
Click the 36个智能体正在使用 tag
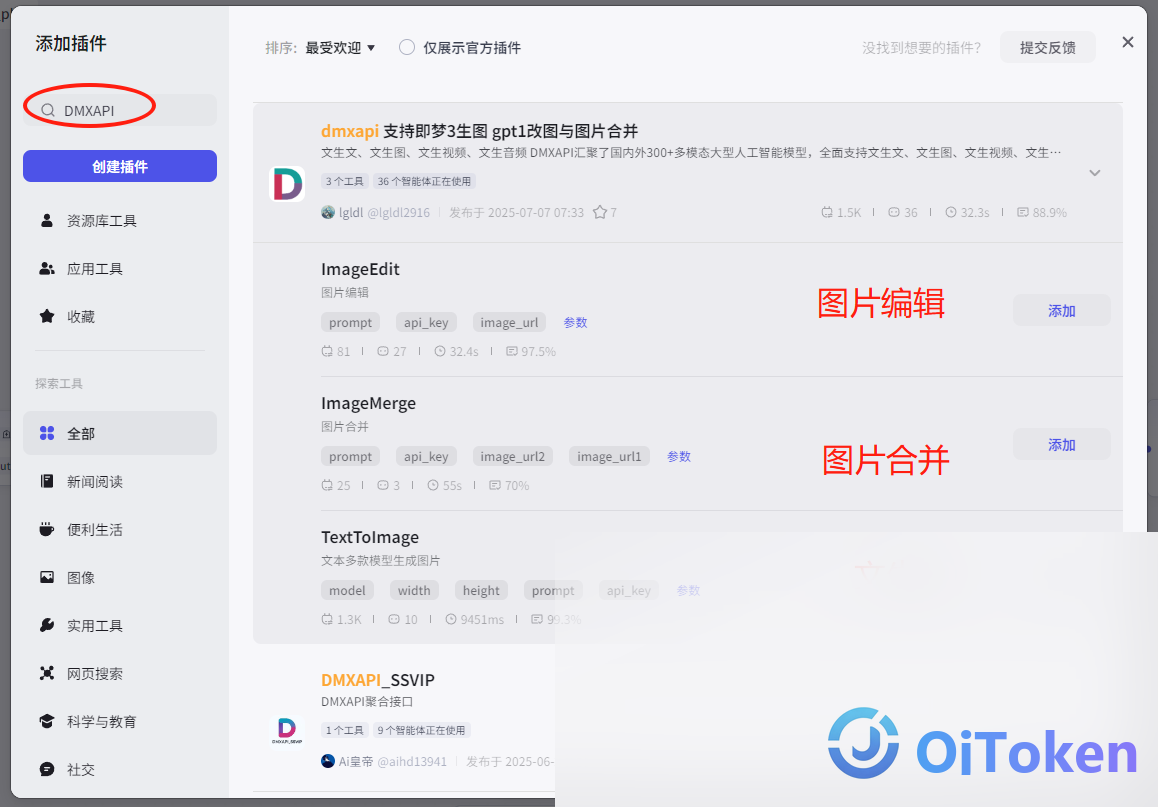click(424, 181)
